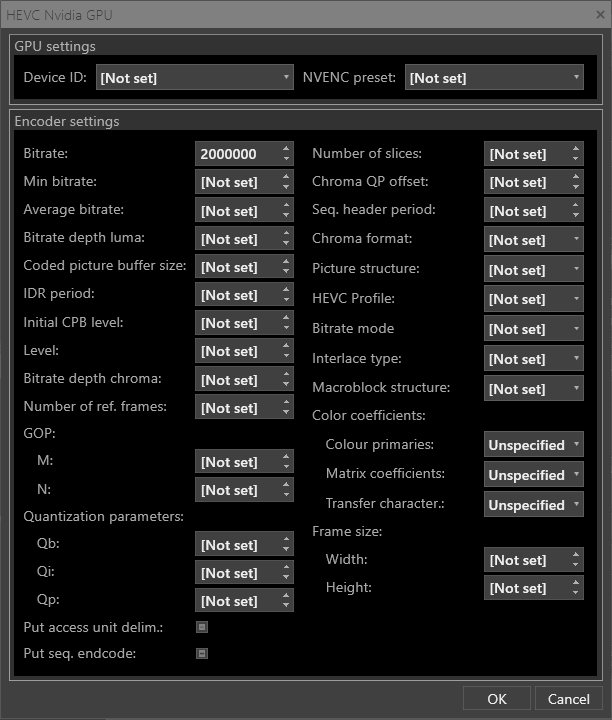Increase Bitrate with up arrow
Viewport: 612px width, 720px height.
(x=286, y=148)
